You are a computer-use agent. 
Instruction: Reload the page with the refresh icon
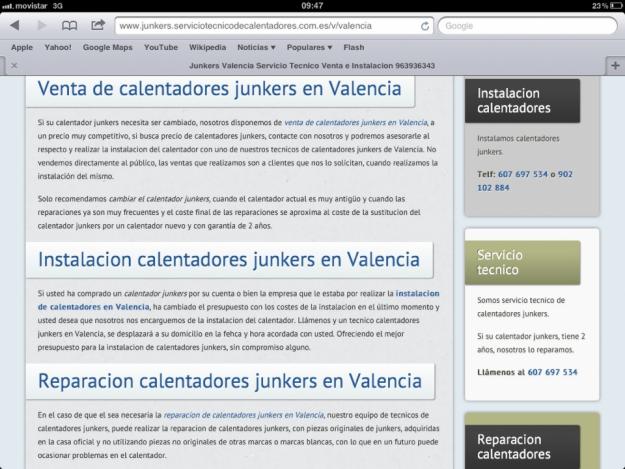click(x=425, y=26)
